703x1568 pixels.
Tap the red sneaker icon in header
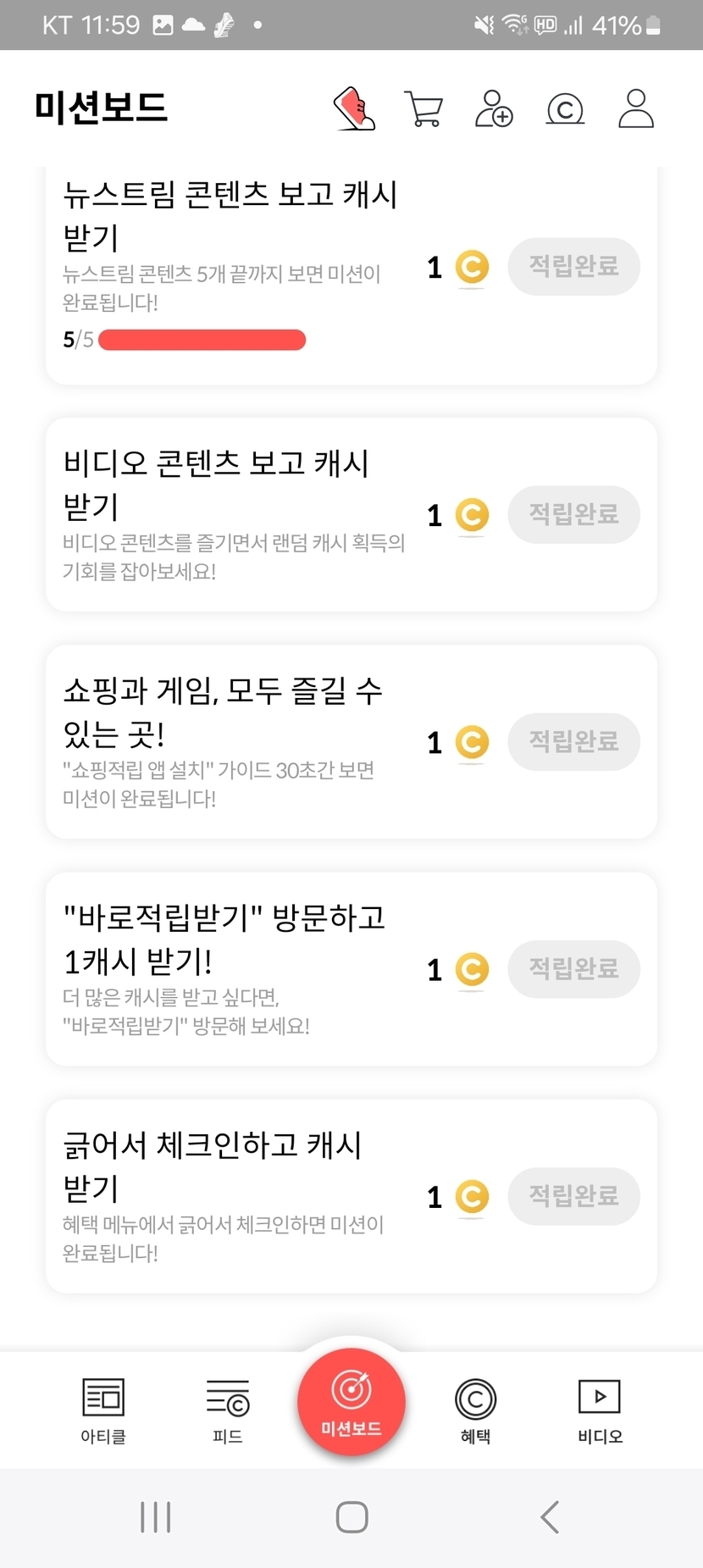tap(354, 108)
